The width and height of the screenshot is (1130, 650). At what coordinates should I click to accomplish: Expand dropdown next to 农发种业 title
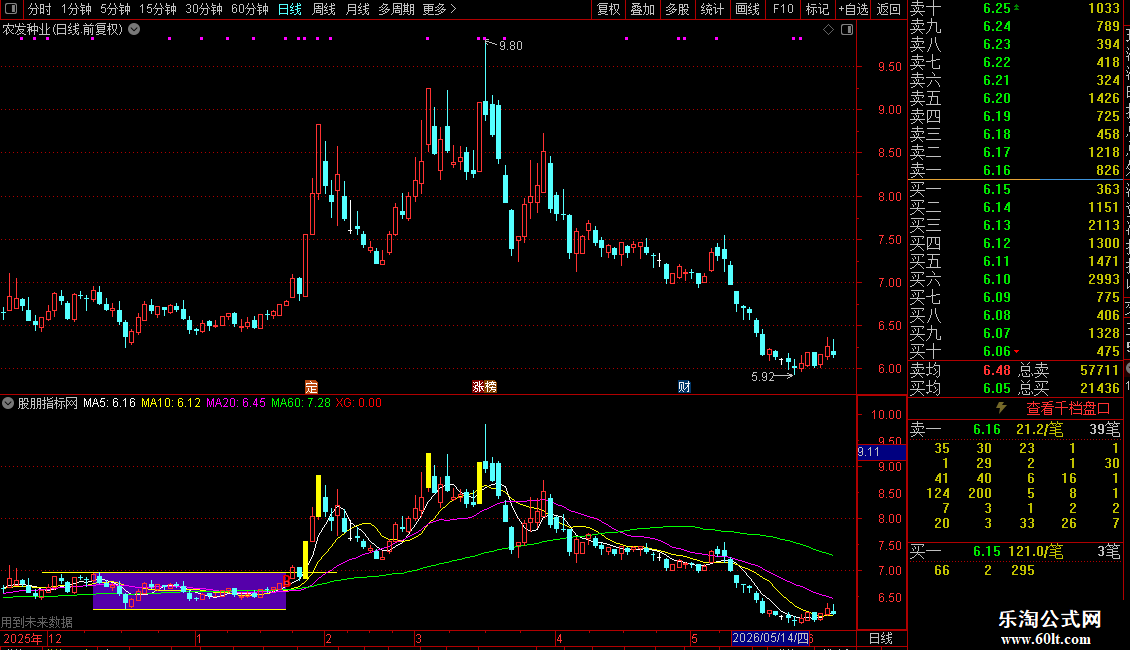(x=134, y=30)
